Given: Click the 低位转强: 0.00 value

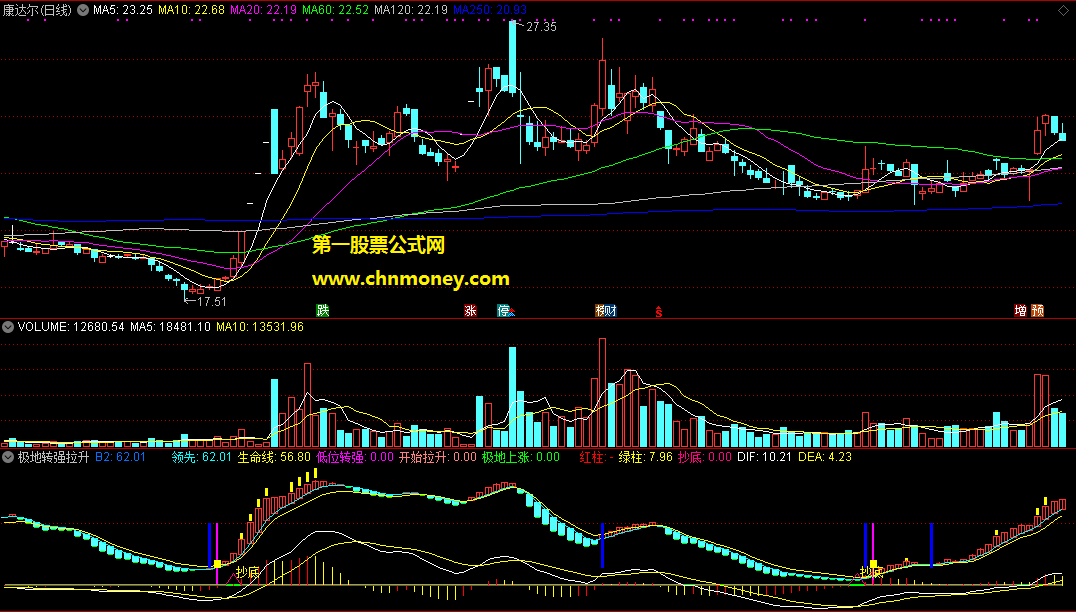Looking at the screenshot, I should pyautogui.click(x=355, y=457).
